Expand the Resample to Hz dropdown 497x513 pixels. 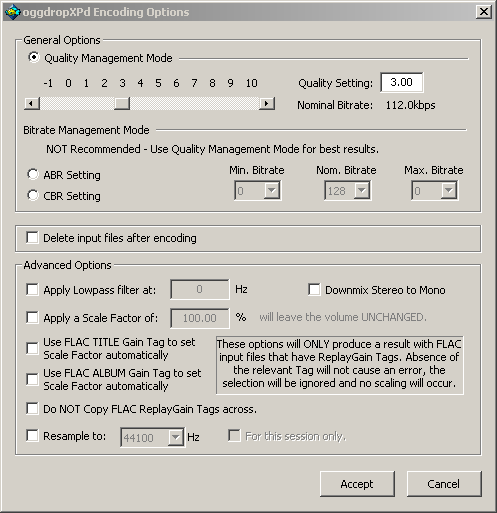(x=175, y=437)
